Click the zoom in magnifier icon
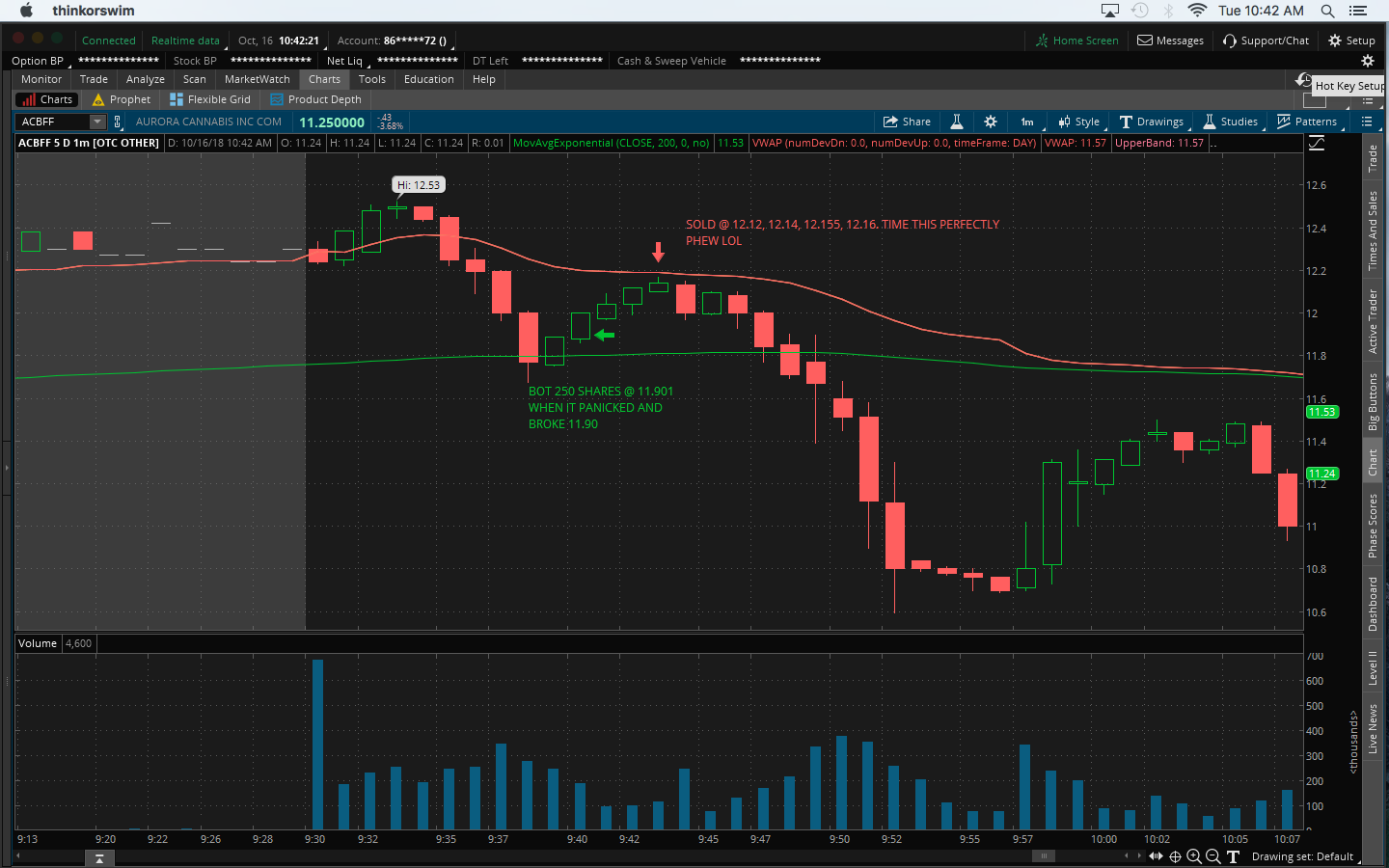Viewport: 1389px width, 868px height. tap(1194, 856)
